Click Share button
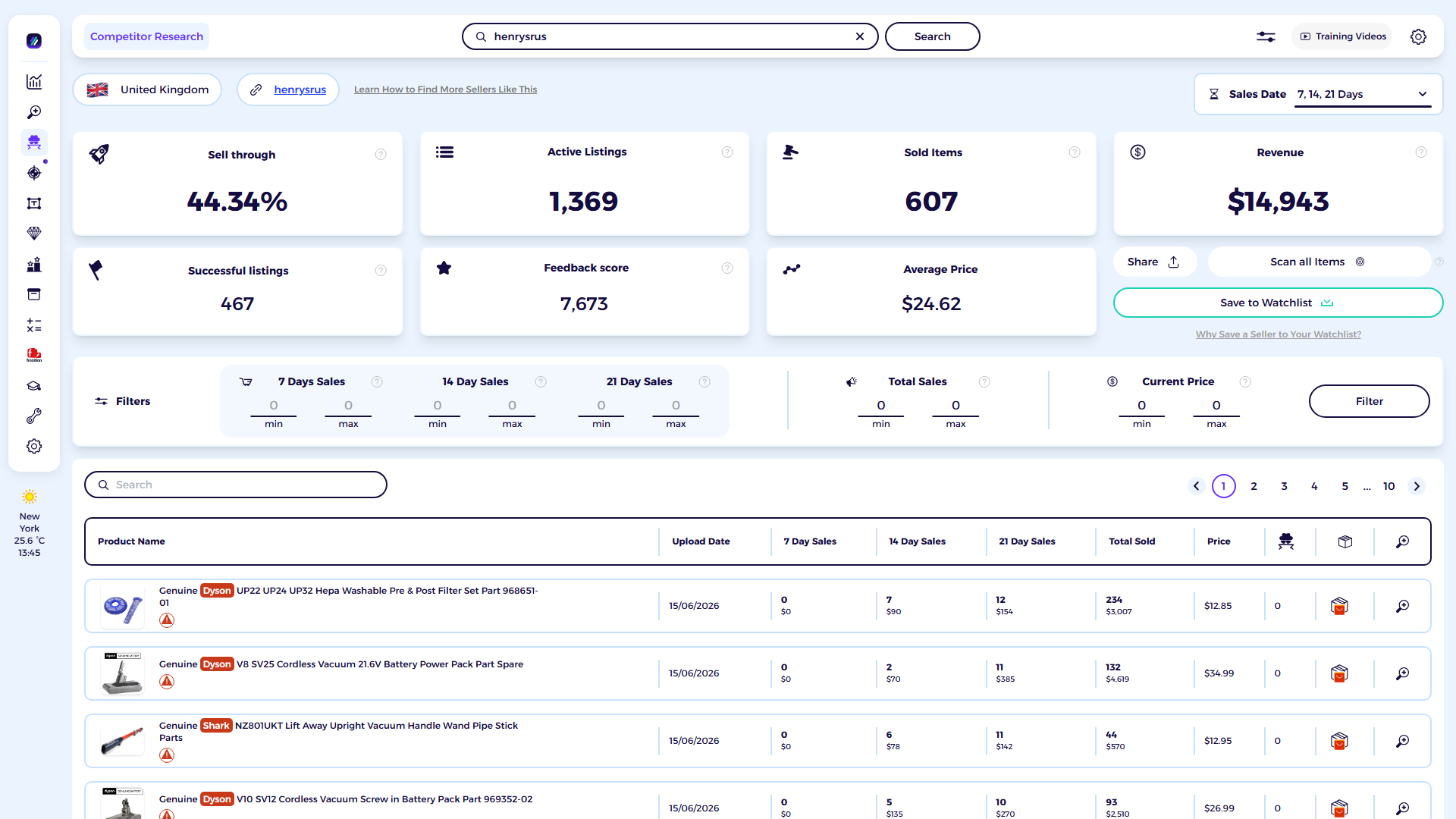This screenshot has width=1456, height=819. (x=1154, y=262)
